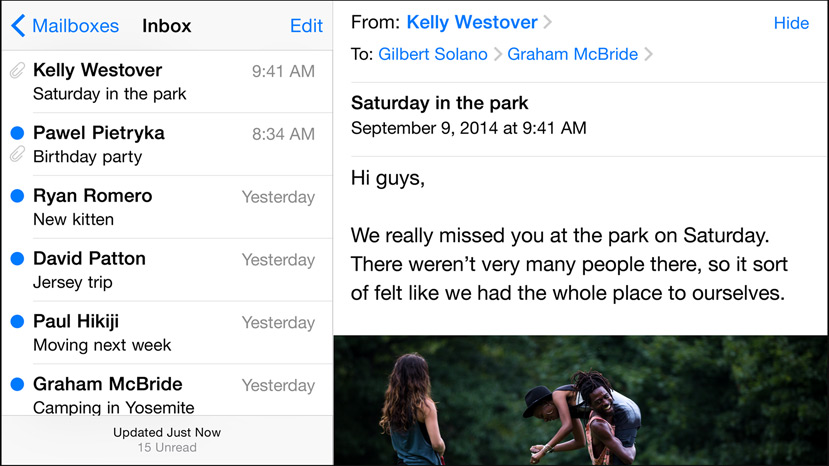
Task: Tap the unread dot next to Ryan Romero
Action: click(17, 196)
